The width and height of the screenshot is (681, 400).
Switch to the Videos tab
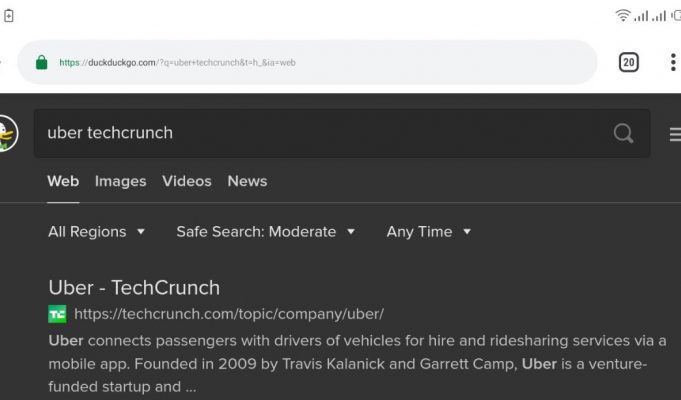(187, 181)
